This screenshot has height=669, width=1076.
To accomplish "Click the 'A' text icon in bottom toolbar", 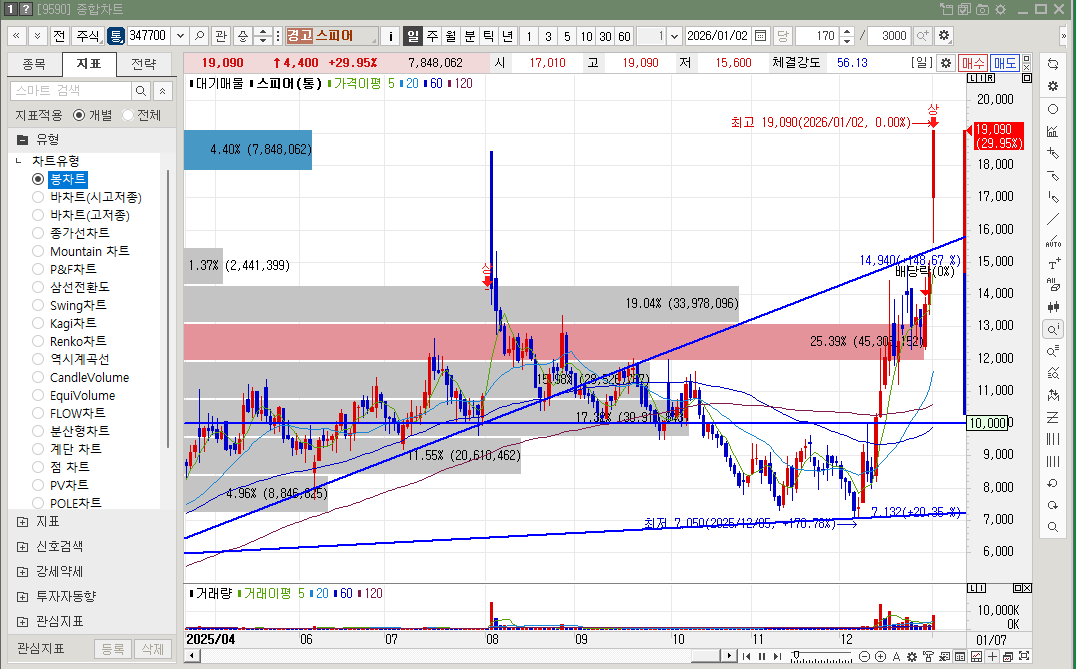I will point(896,657).
